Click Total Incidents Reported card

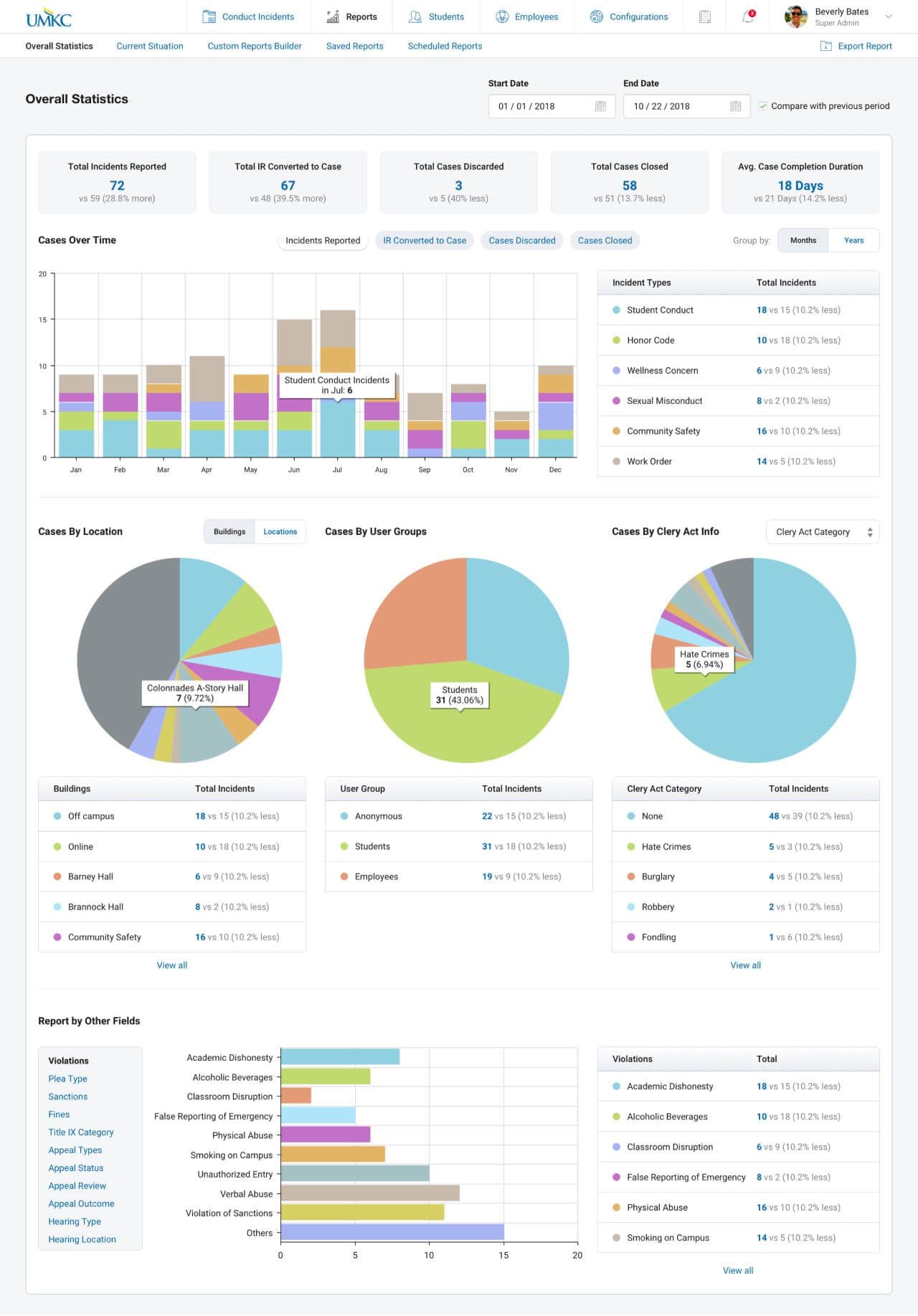tap(117, 182)
